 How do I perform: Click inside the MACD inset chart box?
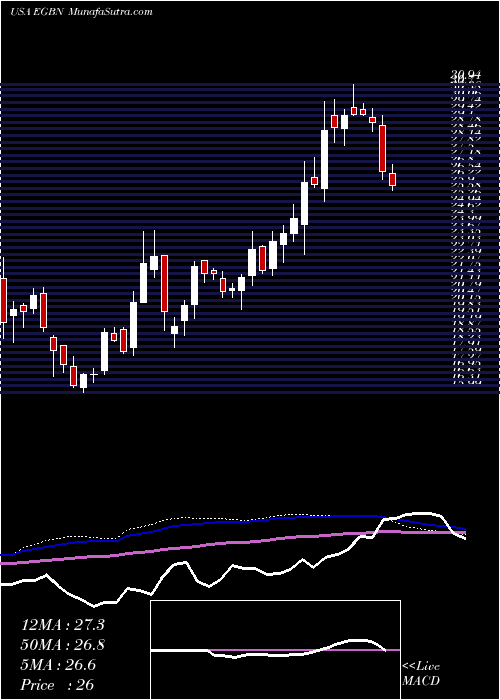pyautogui.click(x=275, y=650)
